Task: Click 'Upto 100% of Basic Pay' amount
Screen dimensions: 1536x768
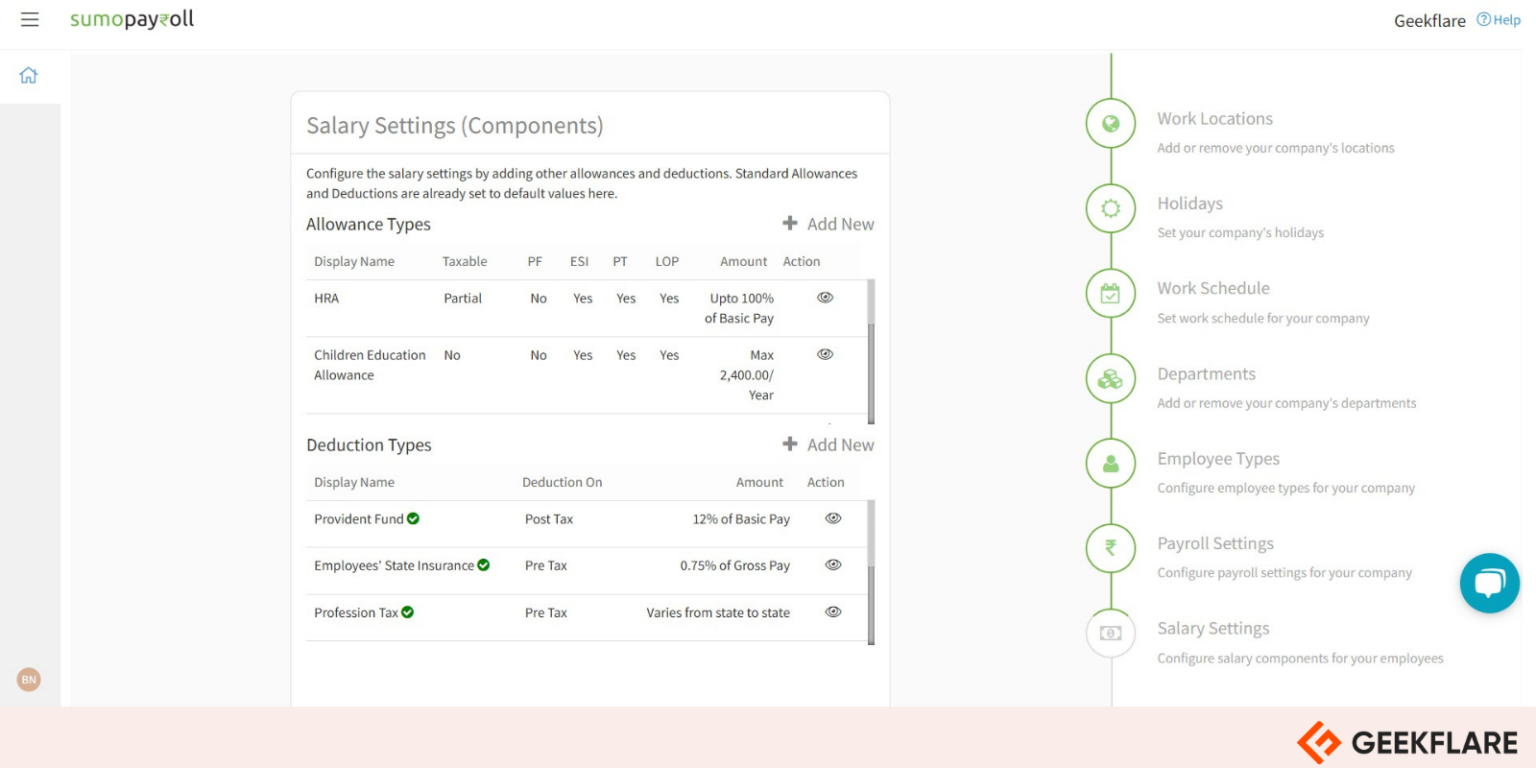Action: pyautogui.click(x=739, y=308)
